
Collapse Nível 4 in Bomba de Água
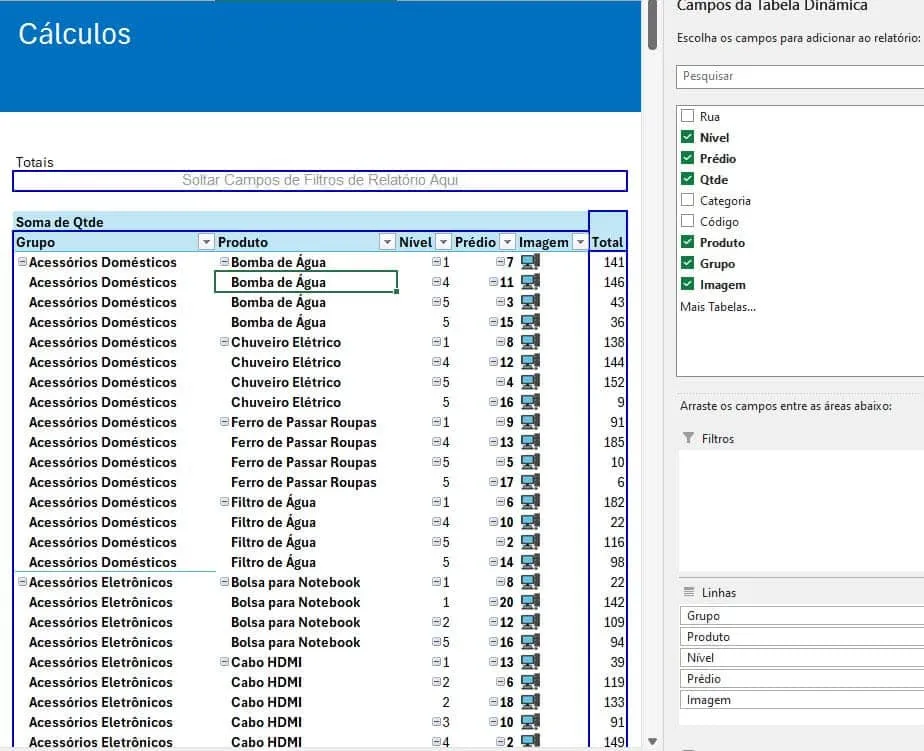click(436, 282)
